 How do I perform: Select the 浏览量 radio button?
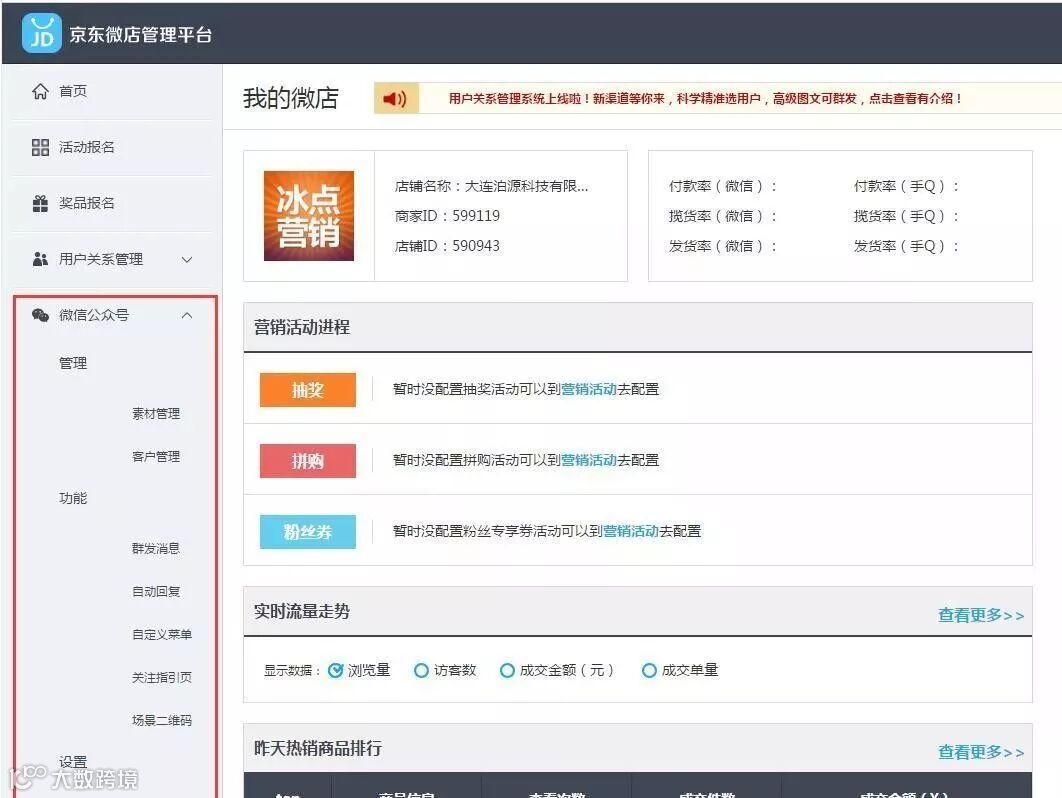point(335,671)
